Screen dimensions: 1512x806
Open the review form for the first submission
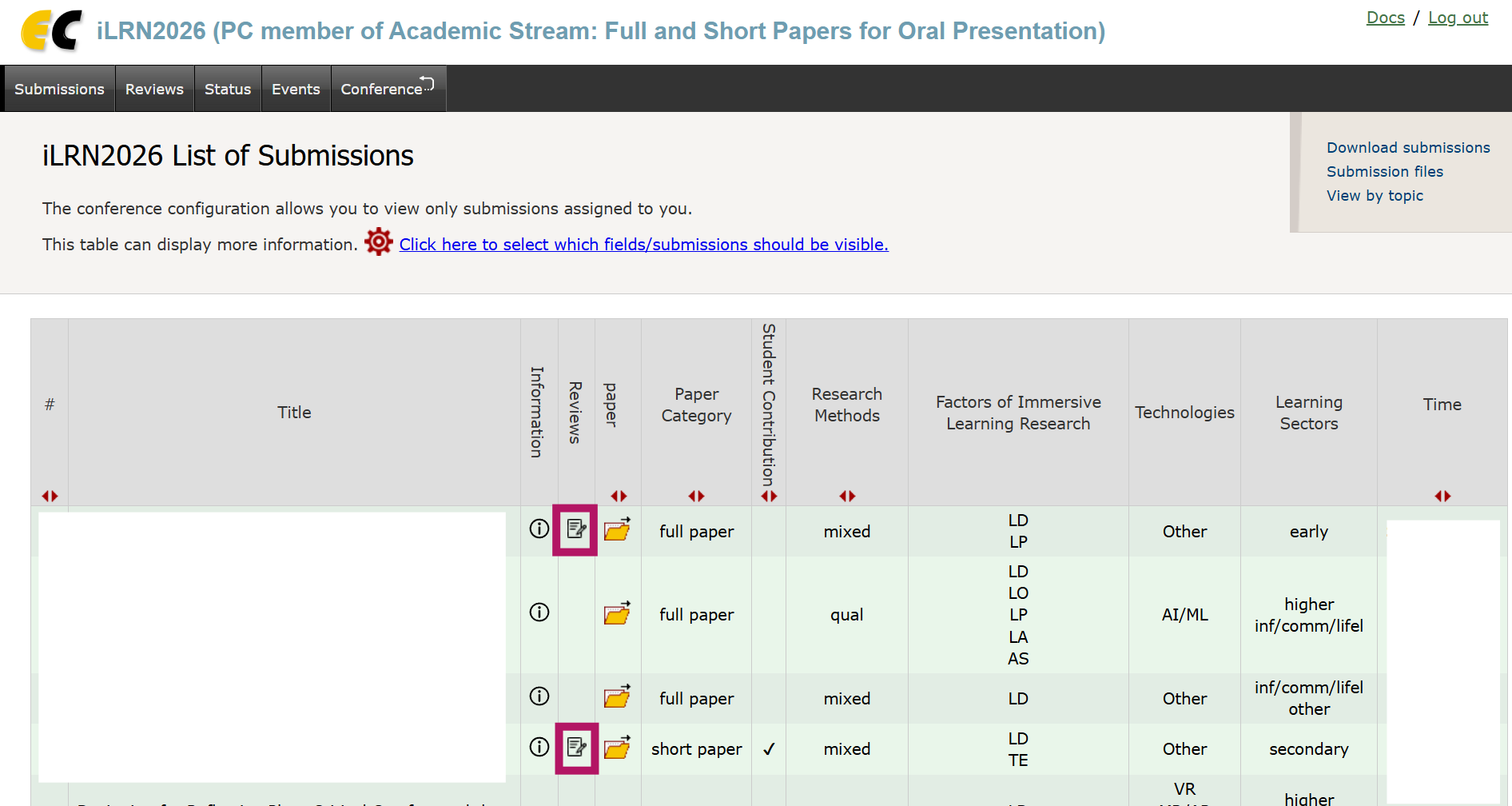pyautogui.click(x=575, y=529)
